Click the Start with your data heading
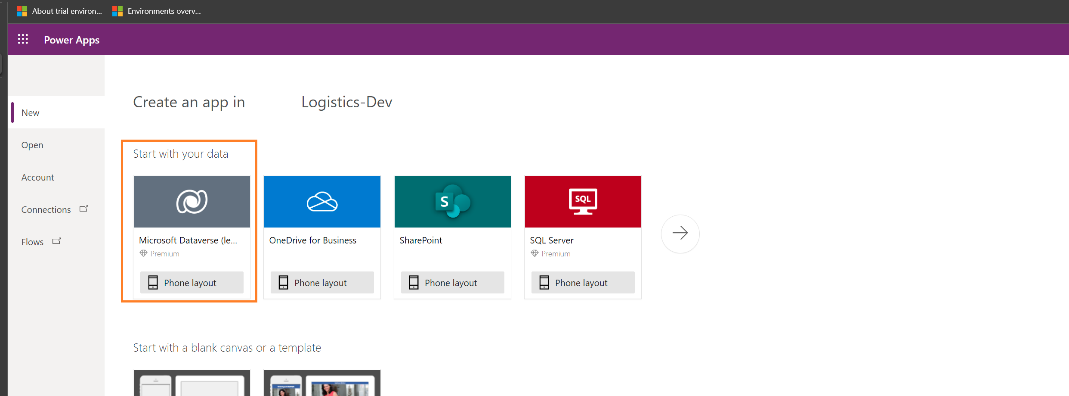This screenshot has height=396, width=1069. coord(181,154)
